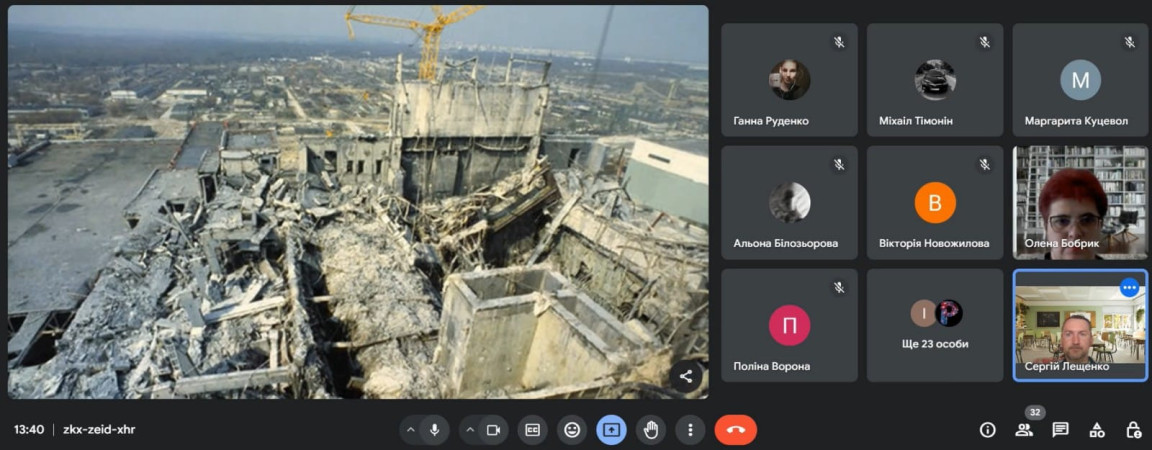Screen dimensions: 1152x450
Task: Open meeting details info icon
Action: point(987,430)
